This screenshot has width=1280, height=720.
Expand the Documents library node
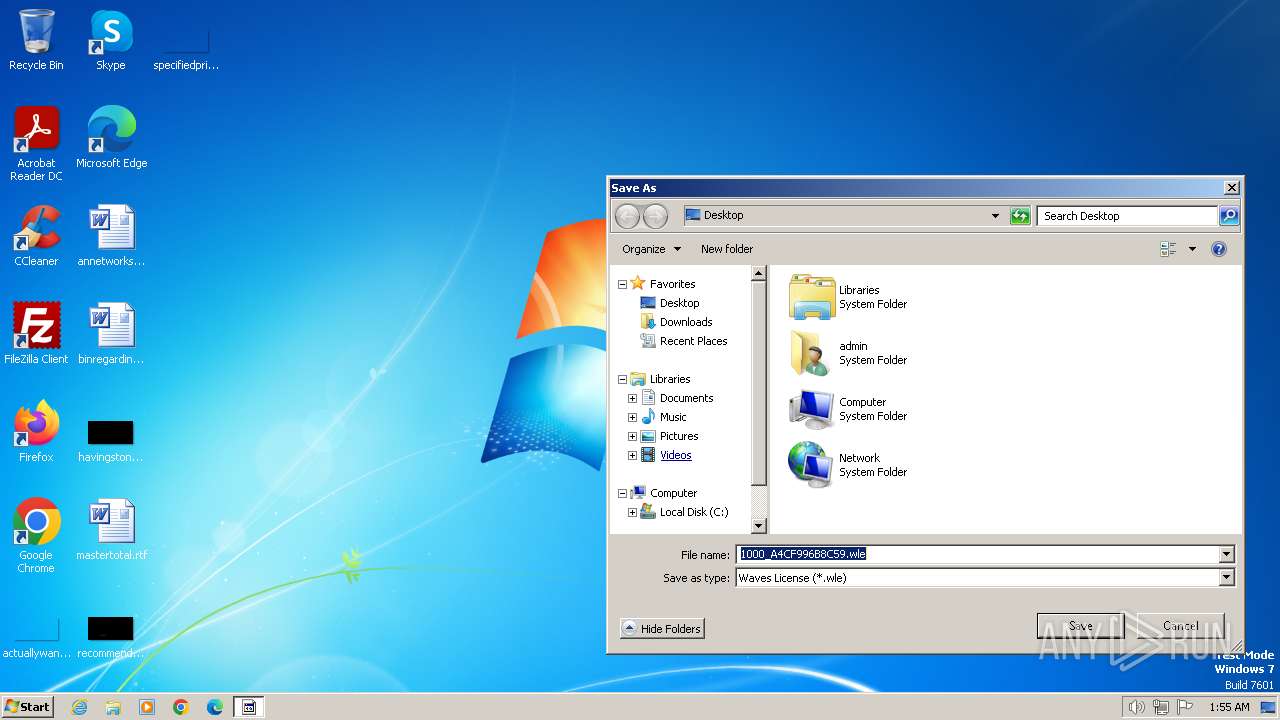pos(632,398)
